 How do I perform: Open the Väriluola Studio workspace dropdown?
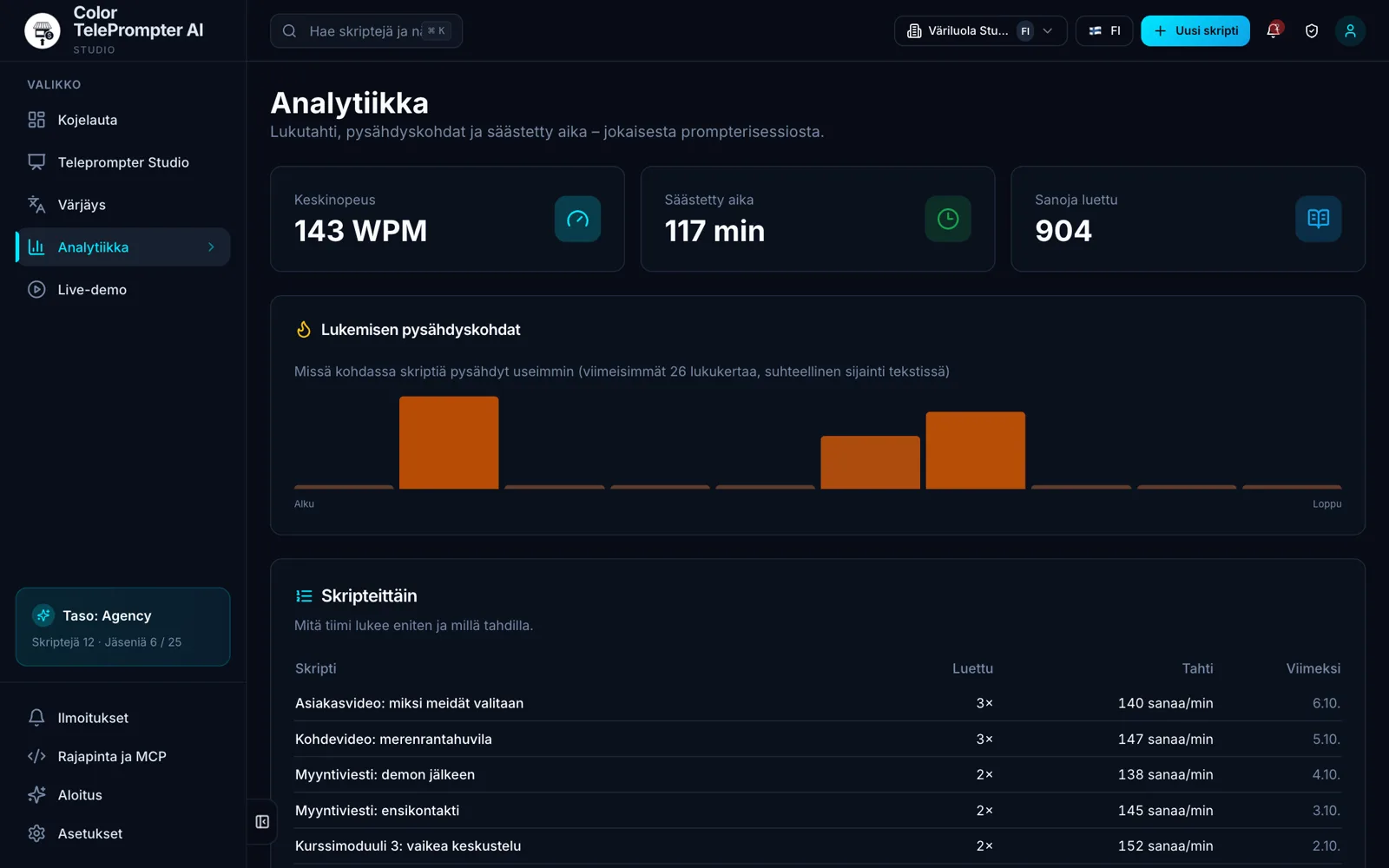point(980,30)
